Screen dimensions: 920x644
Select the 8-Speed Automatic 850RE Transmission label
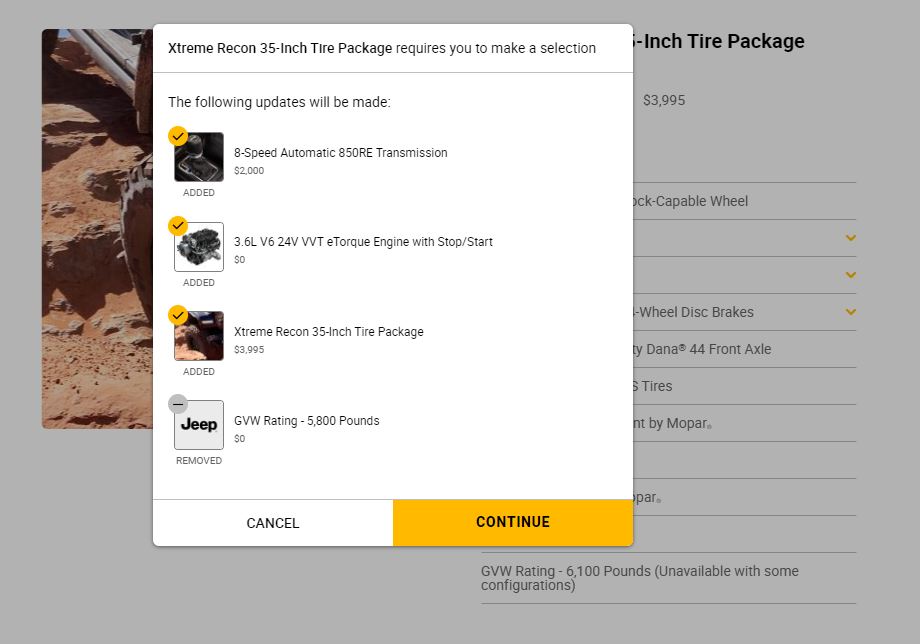point(341,152)
